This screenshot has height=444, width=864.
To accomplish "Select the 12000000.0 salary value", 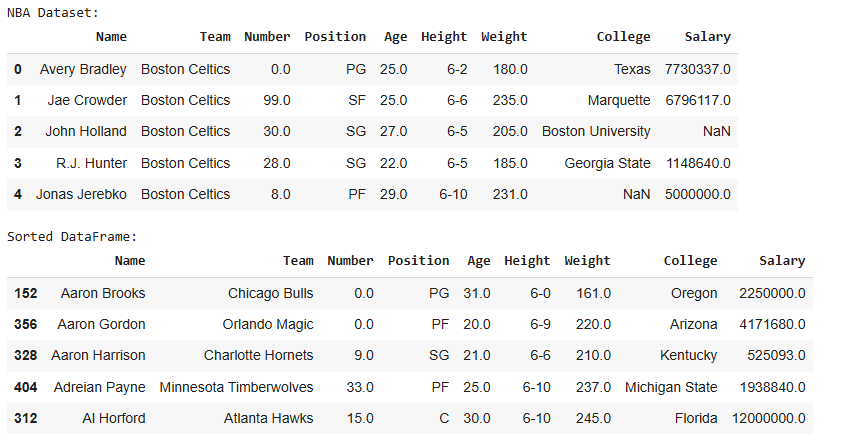I will coord(769,418).
